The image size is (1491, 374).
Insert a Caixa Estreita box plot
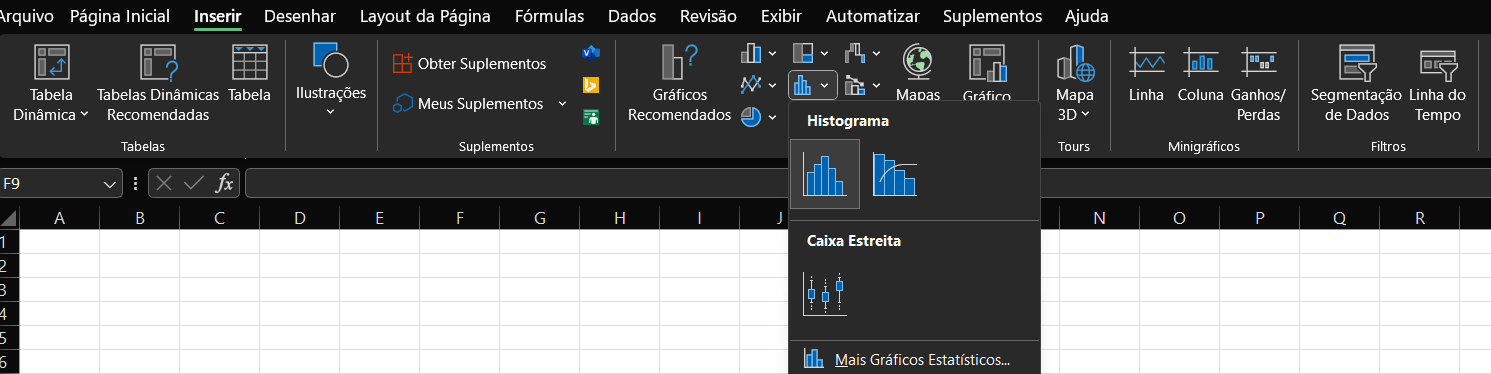(825, 294)
